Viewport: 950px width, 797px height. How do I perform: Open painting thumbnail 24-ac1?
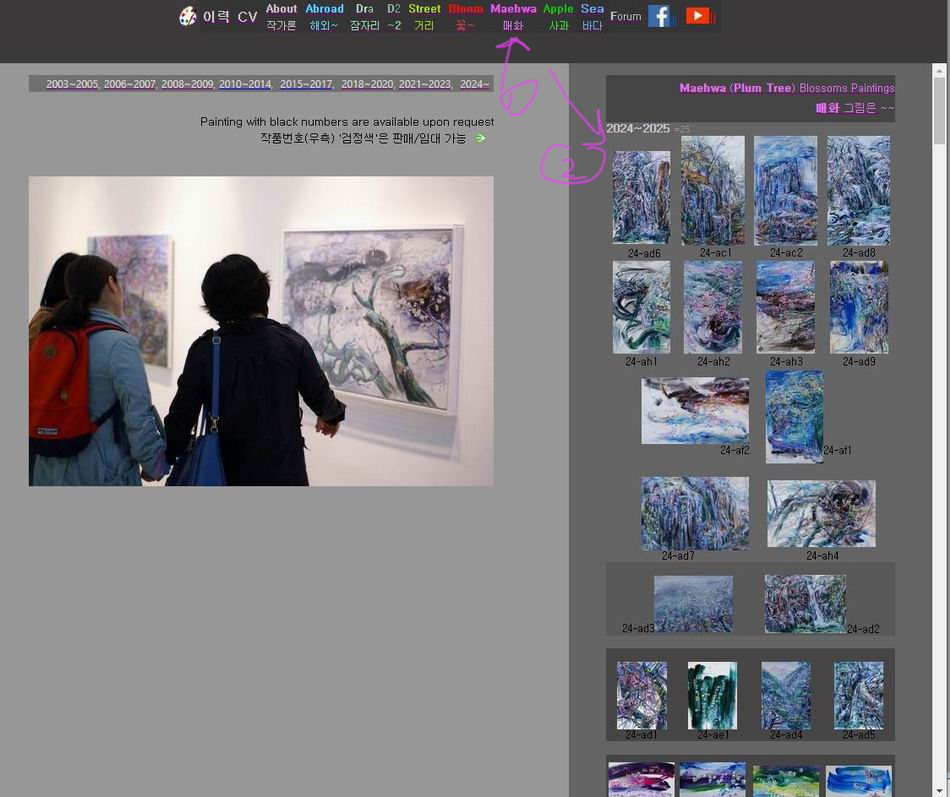click(712, 190)
